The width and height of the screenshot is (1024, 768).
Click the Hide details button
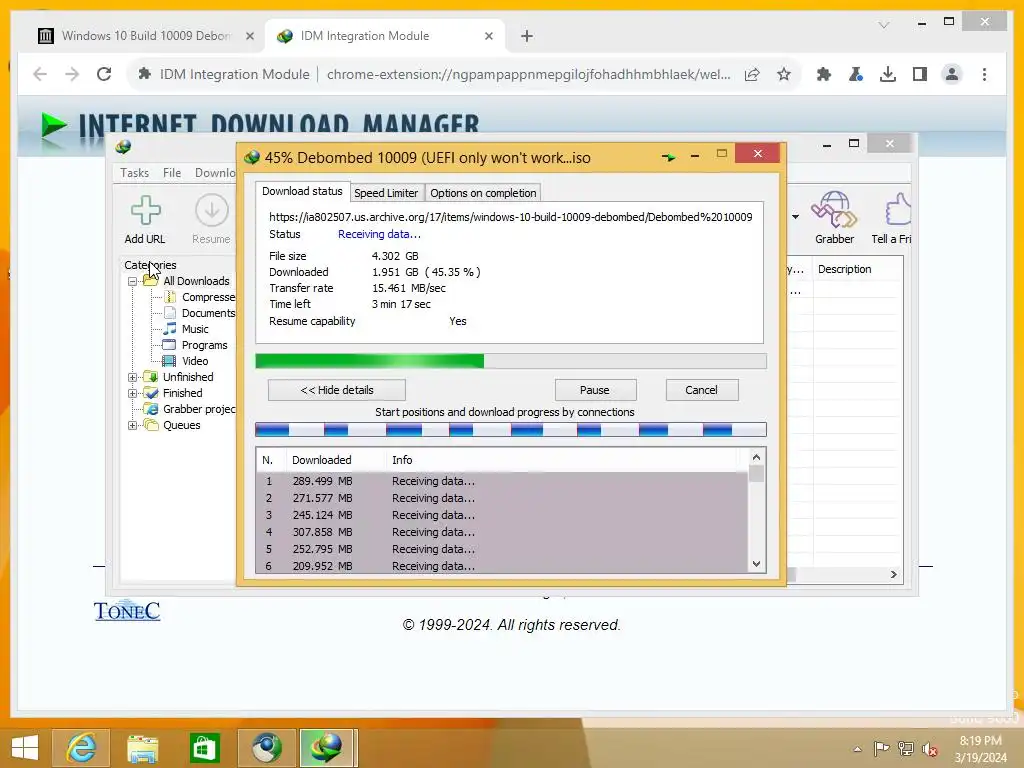336,390
